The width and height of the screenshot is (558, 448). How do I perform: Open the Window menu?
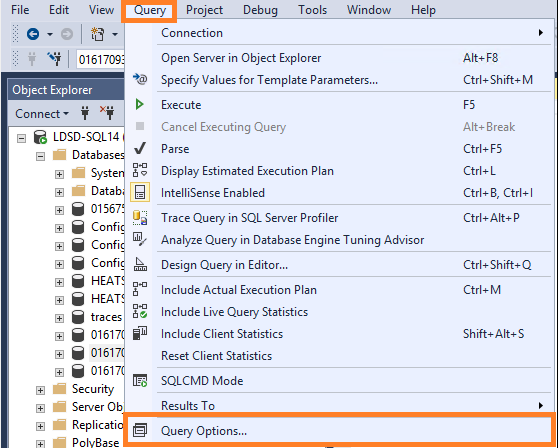pos(369,10)
